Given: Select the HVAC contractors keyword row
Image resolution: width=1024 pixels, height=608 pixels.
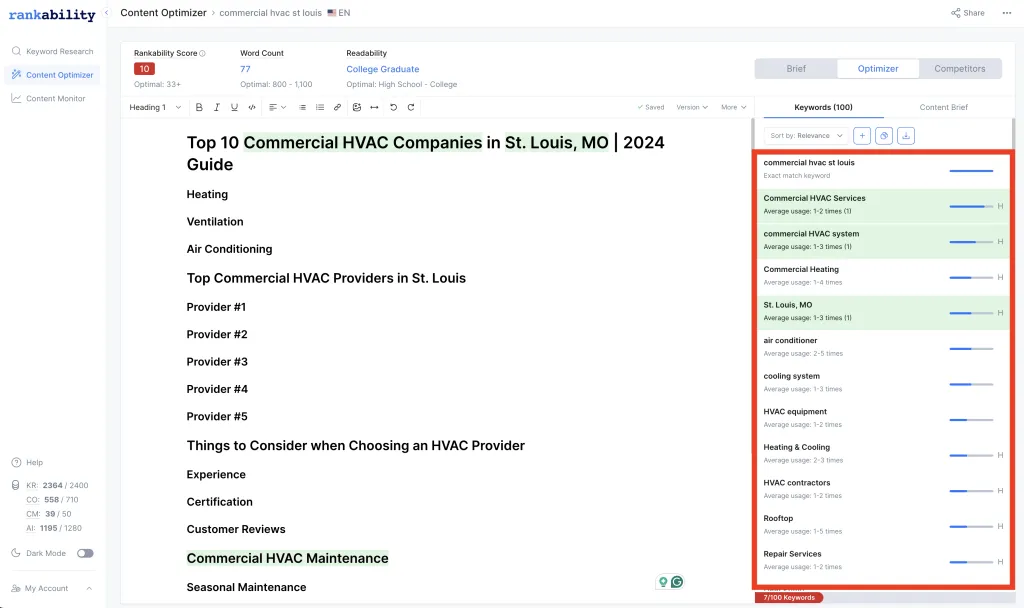Looking at the screenshot, I should coord(850,488).
